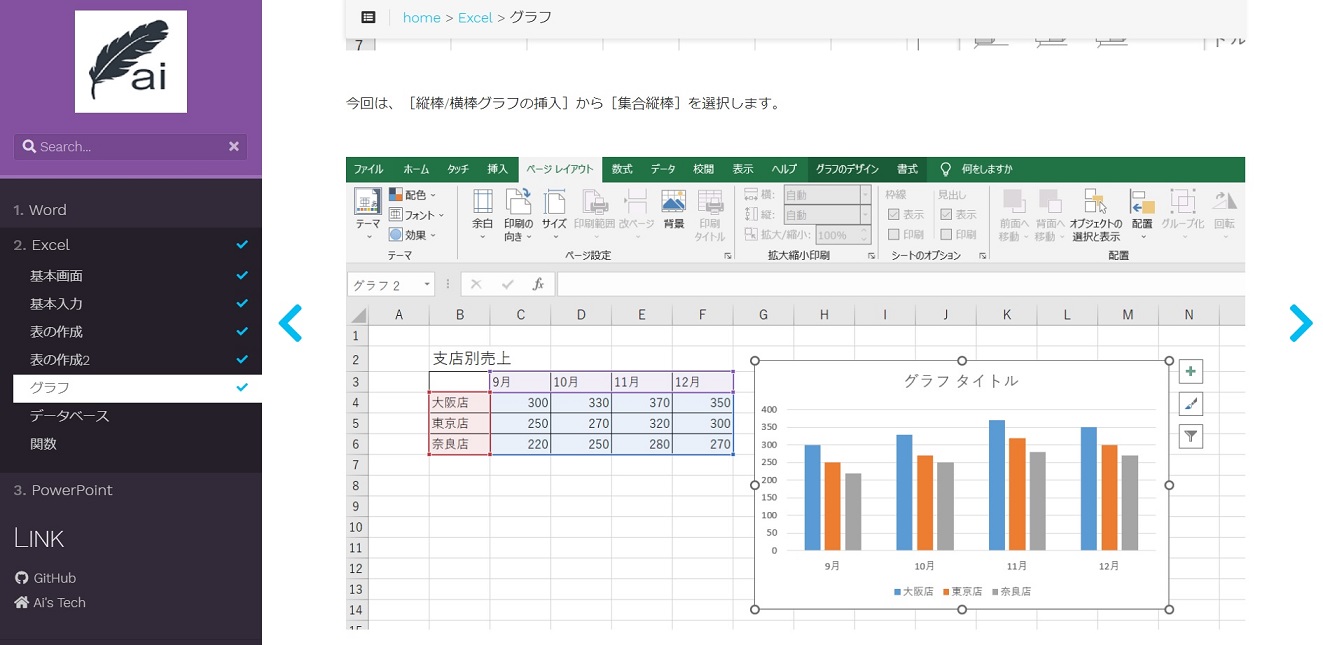Open the Scale to Fit (拡大縮小印刷) dialog launcher

(x=871, y=256)
